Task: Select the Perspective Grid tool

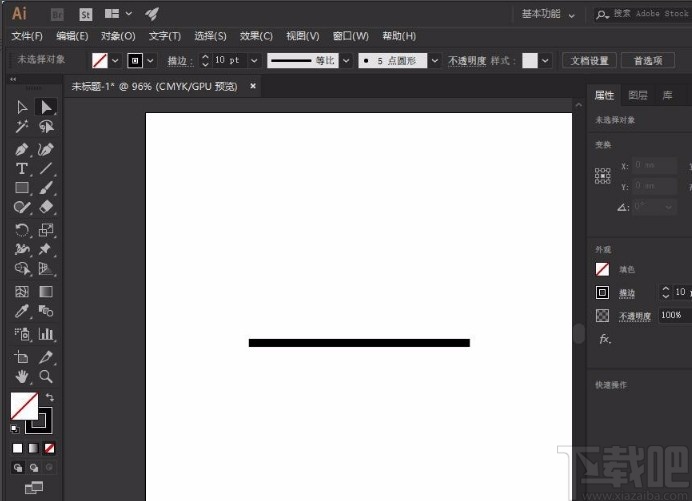Action: (x=46, y=268)
